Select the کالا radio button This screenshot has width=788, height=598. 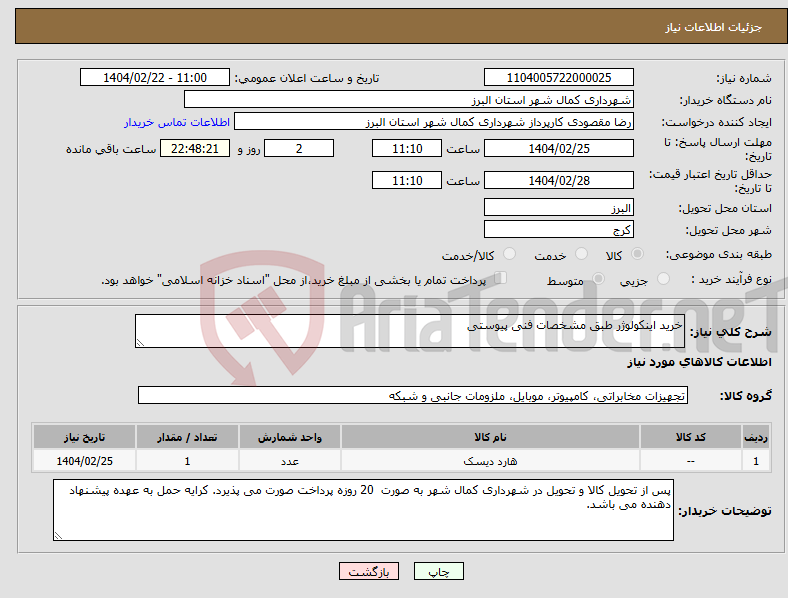pyautogui.click(x=637, y=254)
